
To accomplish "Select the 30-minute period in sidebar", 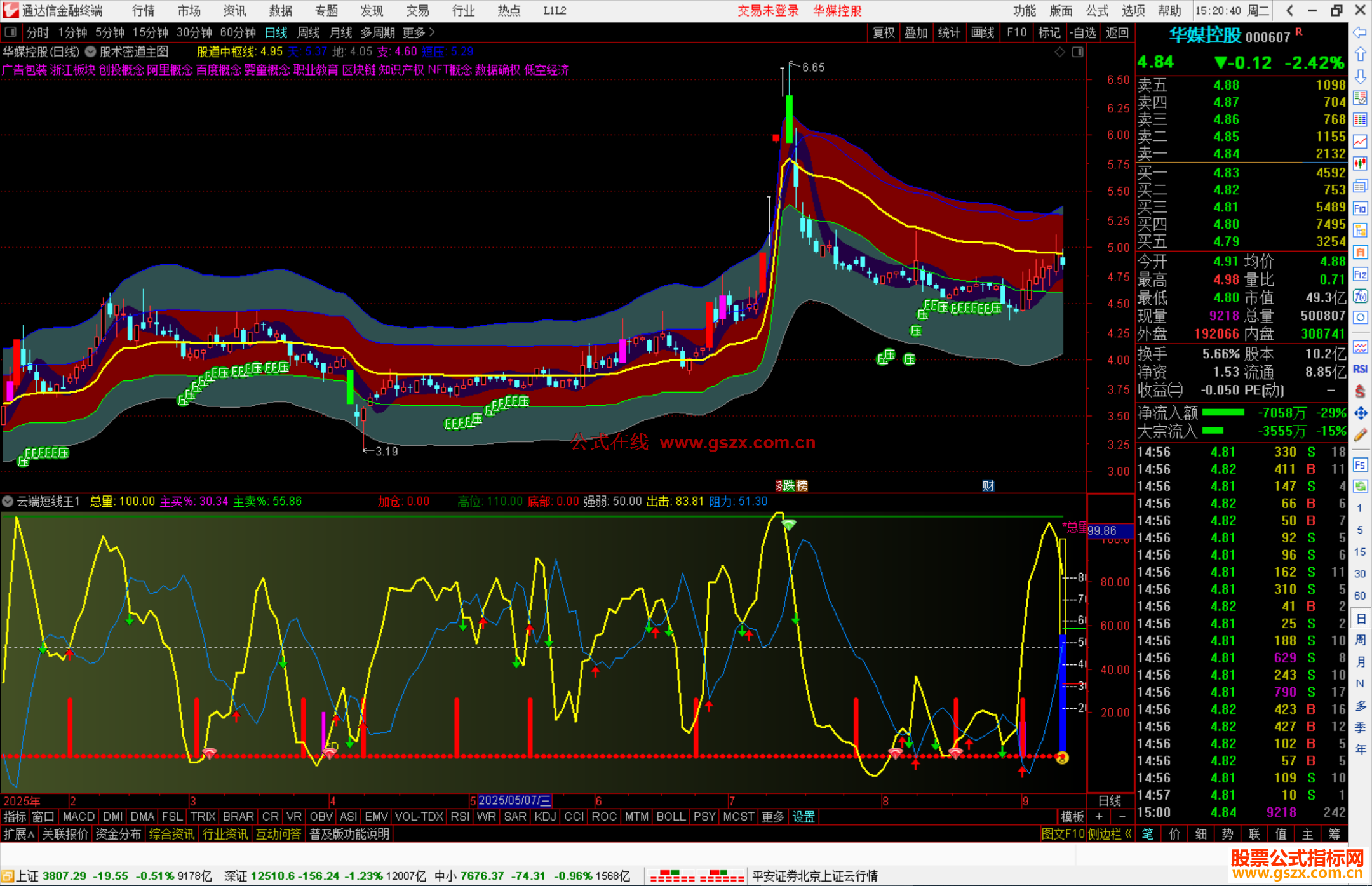I will (x=1360, y=574).
